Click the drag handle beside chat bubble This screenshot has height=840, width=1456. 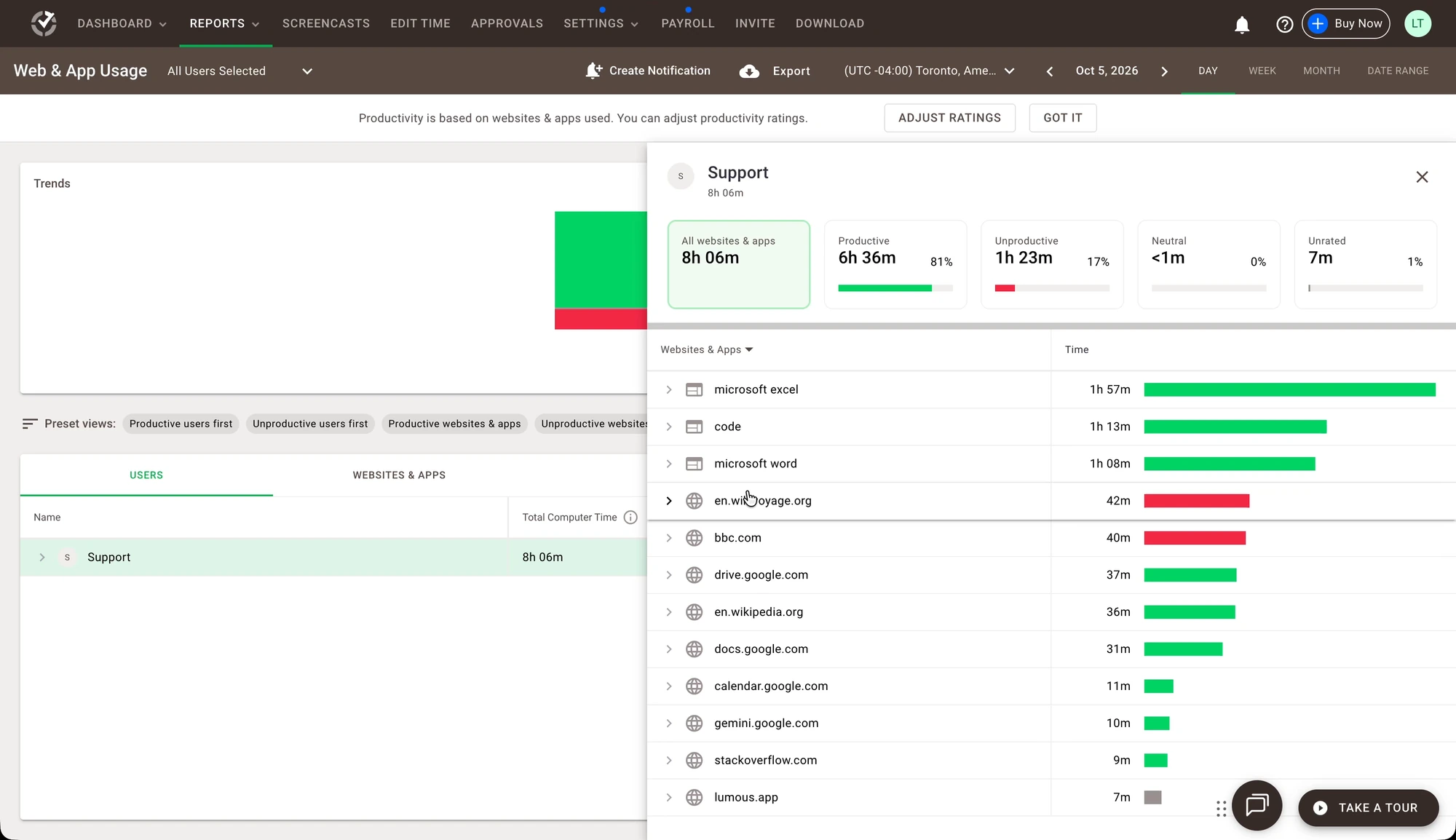click(1221, 809)
